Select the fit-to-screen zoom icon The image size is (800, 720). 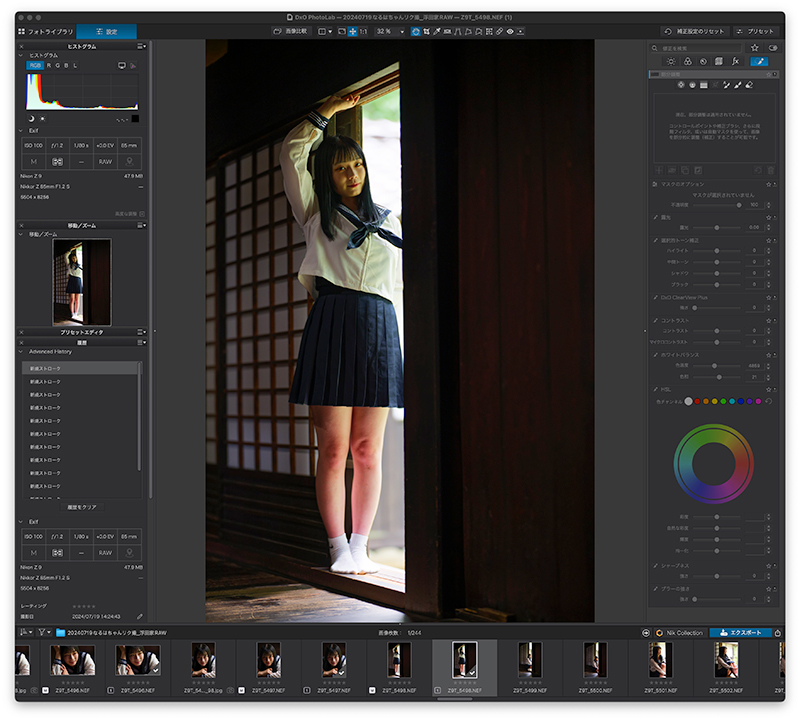342,32
